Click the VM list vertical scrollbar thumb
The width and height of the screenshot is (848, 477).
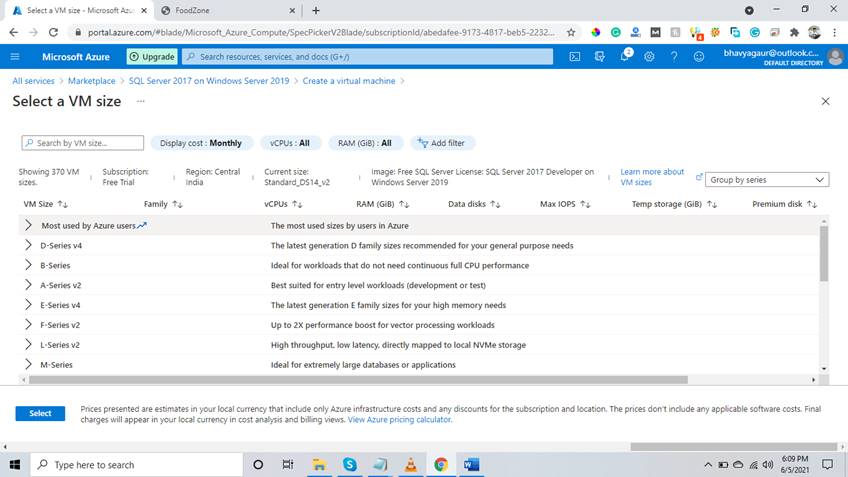coord(824,254)
